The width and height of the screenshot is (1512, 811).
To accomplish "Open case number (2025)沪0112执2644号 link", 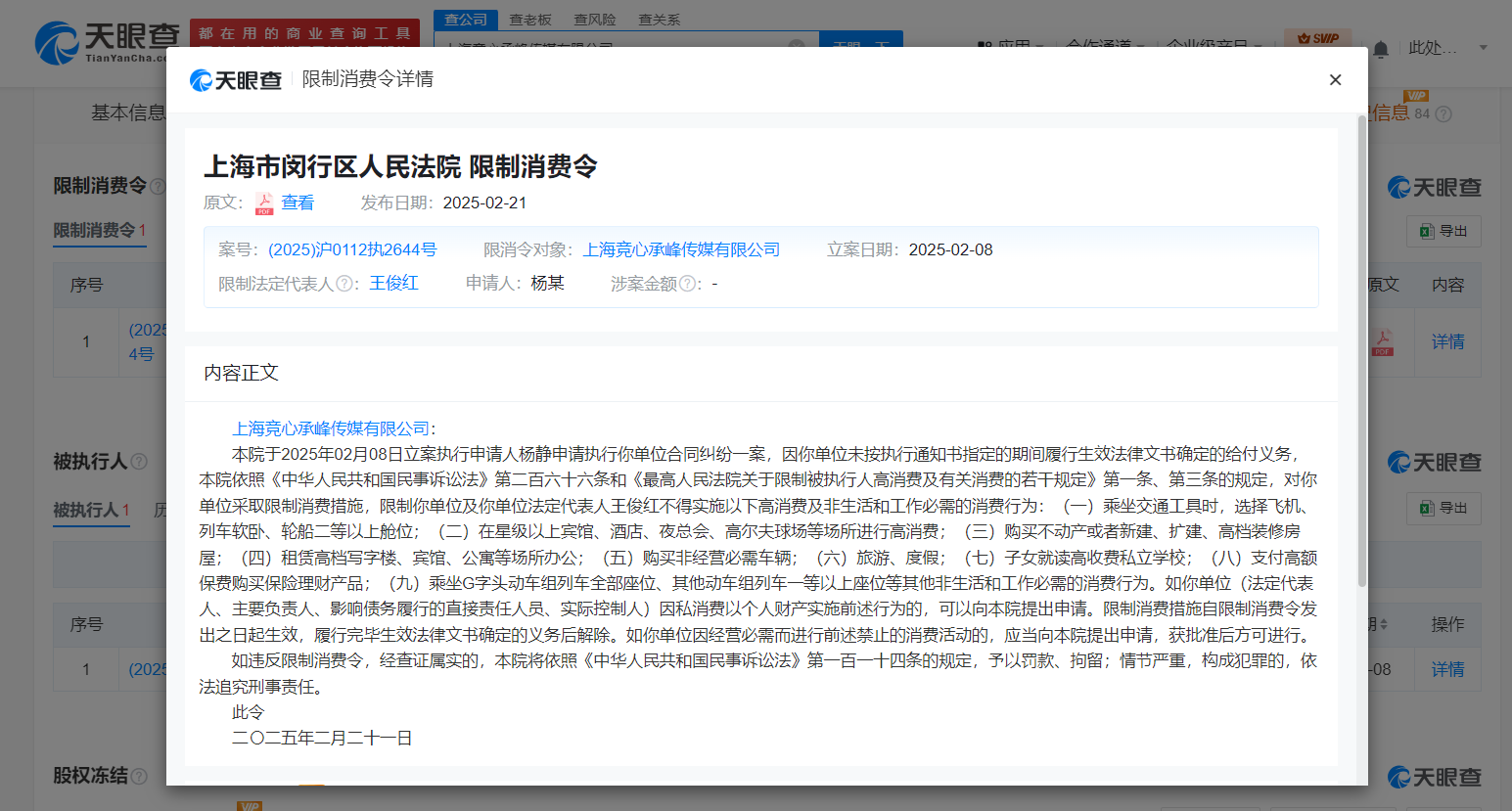I will [352, 249].
